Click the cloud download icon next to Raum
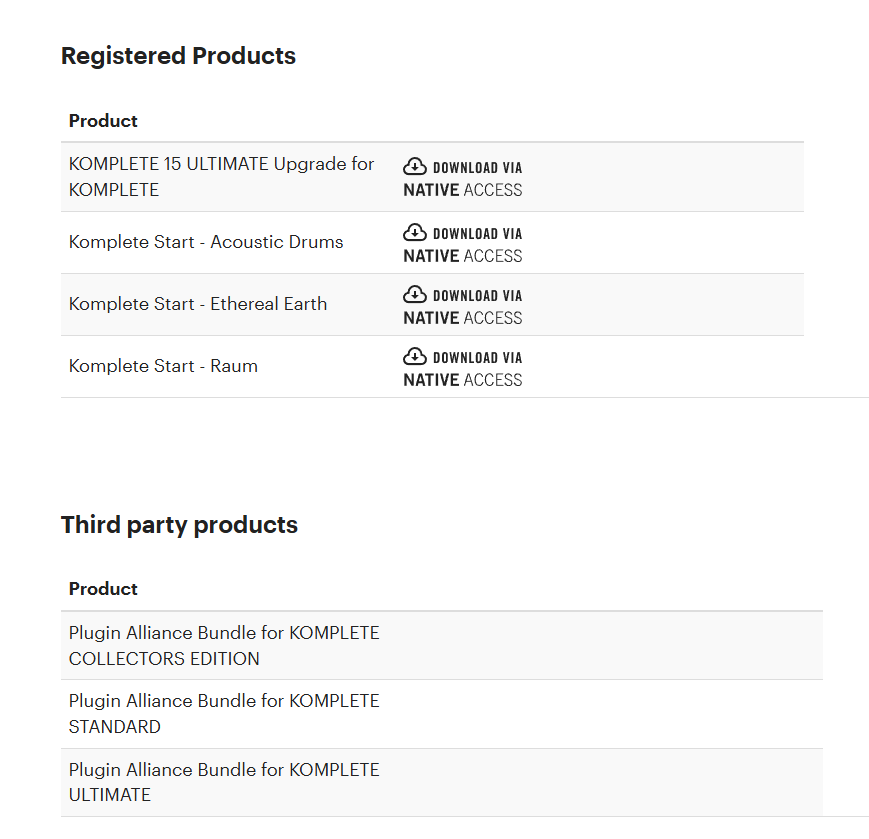This screenshot has height=839, width=869. 415,356
